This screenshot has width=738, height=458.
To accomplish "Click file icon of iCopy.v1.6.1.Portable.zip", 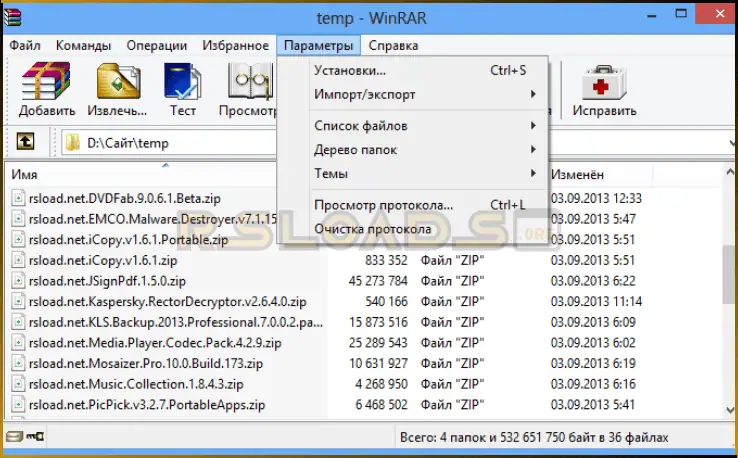I will (x=18, y=240).
